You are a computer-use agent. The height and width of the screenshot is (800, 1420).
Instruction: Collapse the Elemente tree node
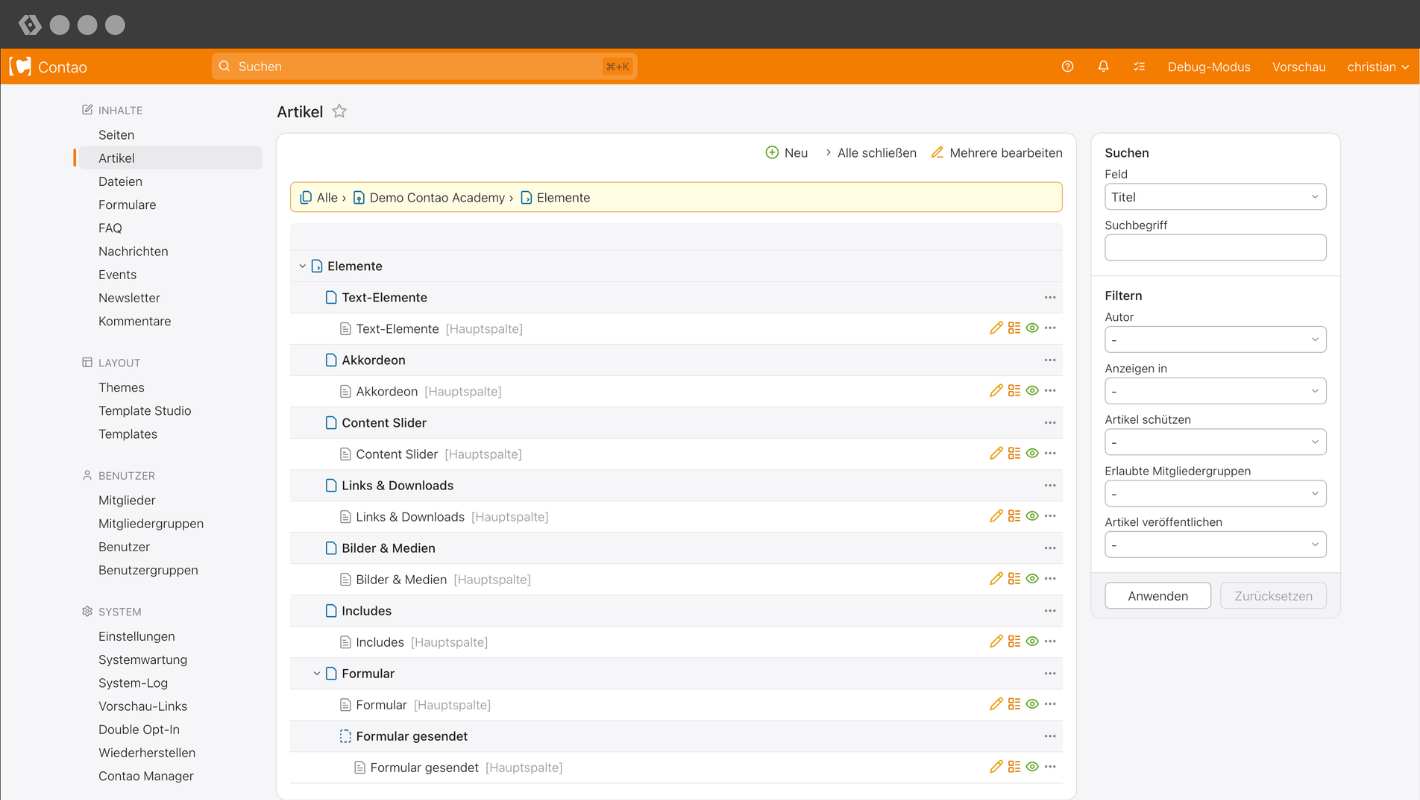(303, 266)
